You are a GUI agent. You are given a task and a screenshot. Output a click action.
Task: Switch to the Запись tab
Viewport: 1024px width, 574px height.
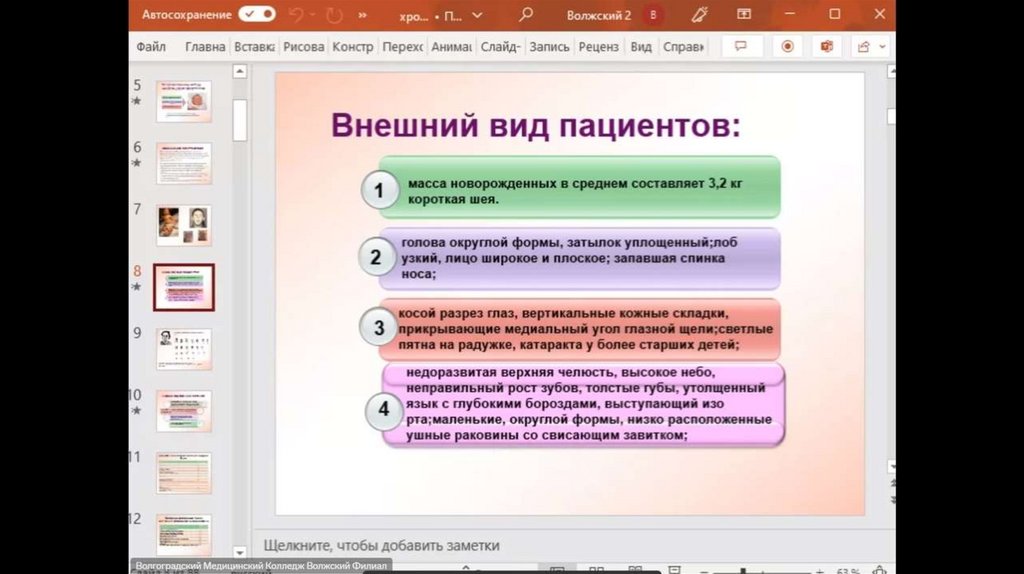(x=549, y=47)
